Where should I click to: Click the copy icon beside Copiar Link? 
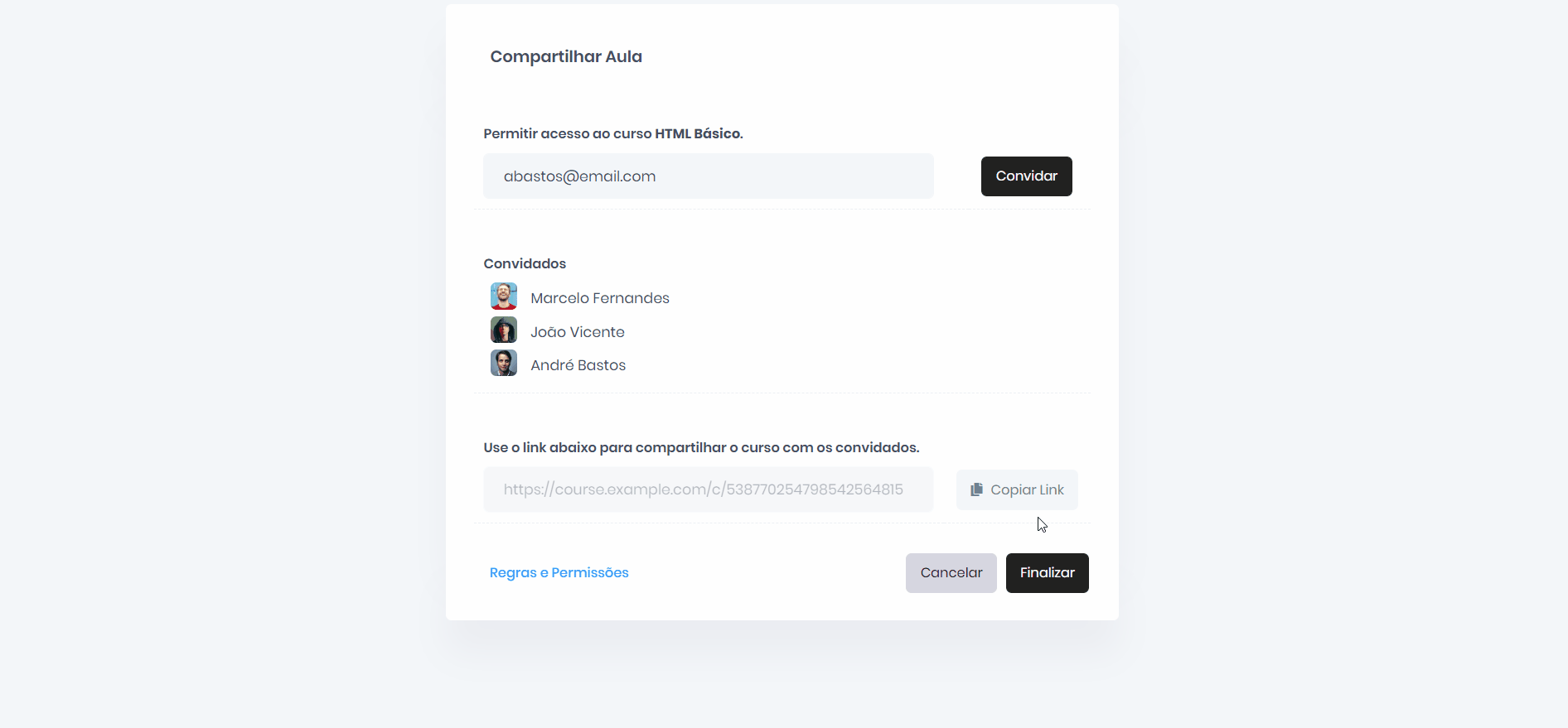[976, 489]
